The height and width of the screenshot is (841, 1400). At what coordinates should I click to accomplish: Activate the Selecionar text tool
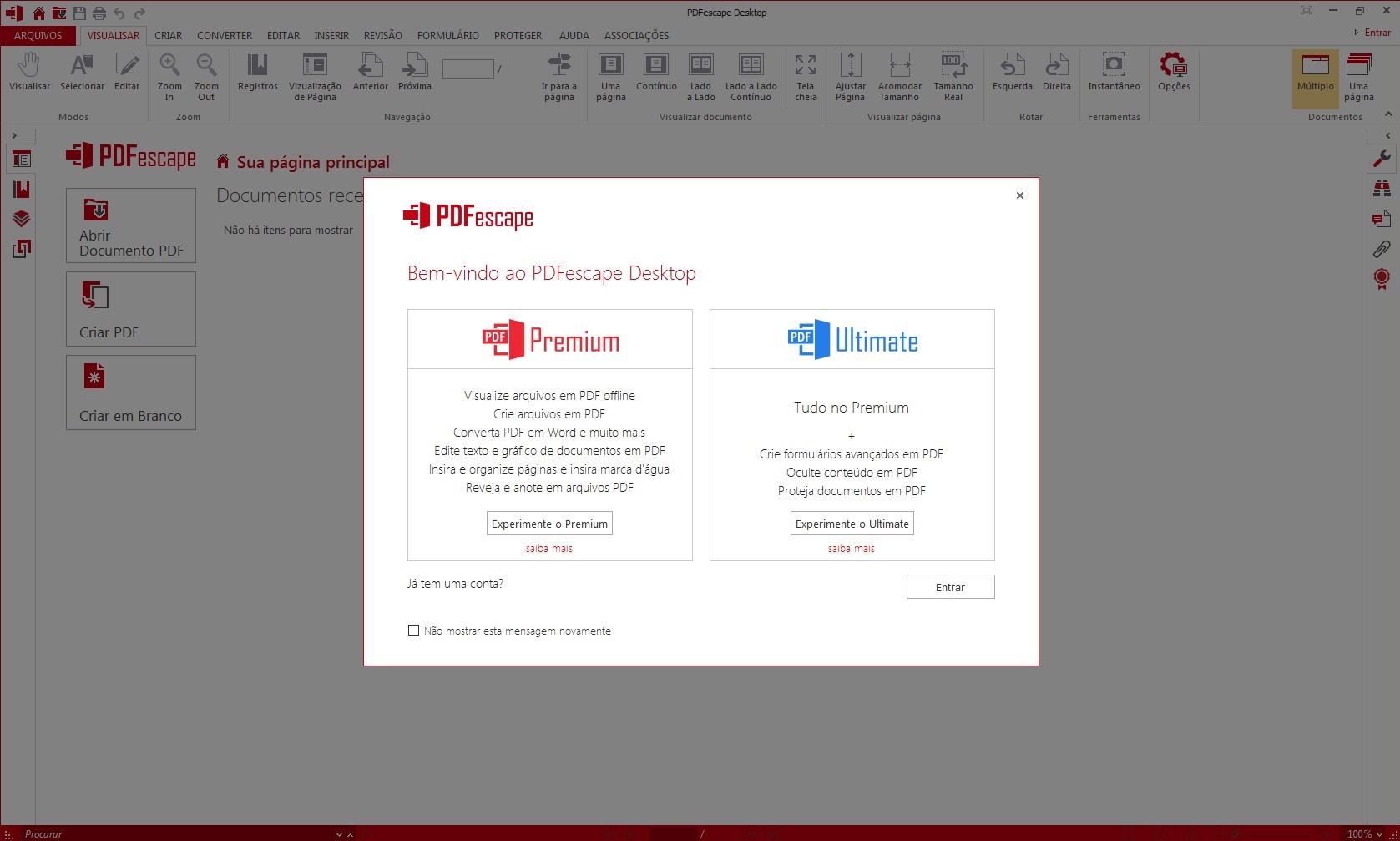pos(82,73)
